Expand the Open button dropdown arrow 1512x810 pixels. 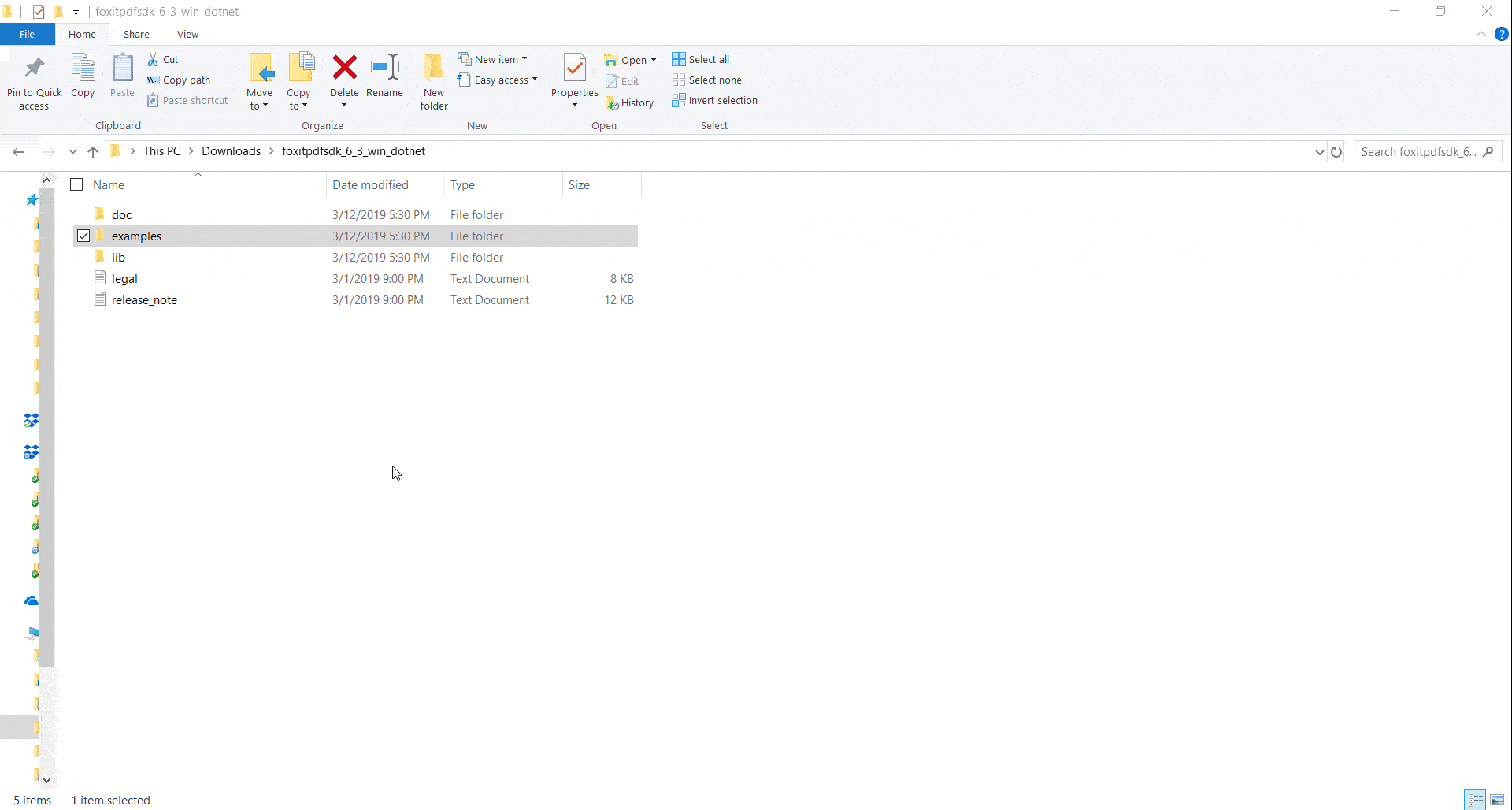[x=654, y=60]
